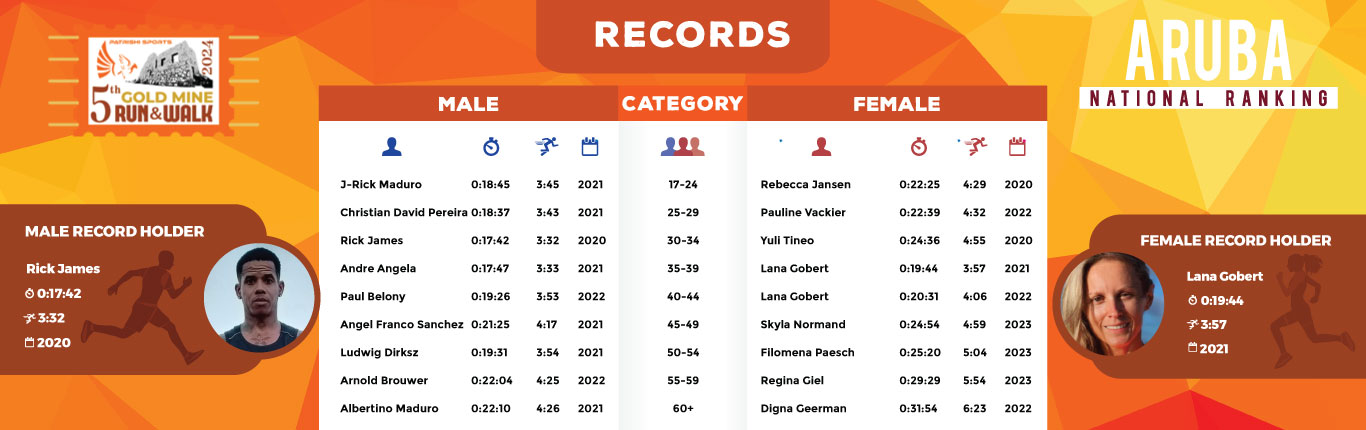Click the red calendar year icon
Viewport: 1366px width, 430px height.
(1018, 147)
